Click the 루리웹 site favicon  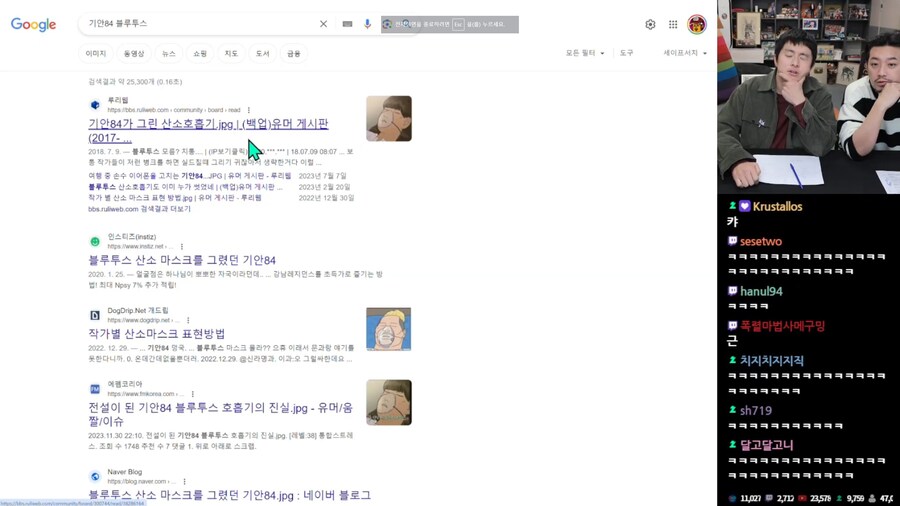click(95, 105)
